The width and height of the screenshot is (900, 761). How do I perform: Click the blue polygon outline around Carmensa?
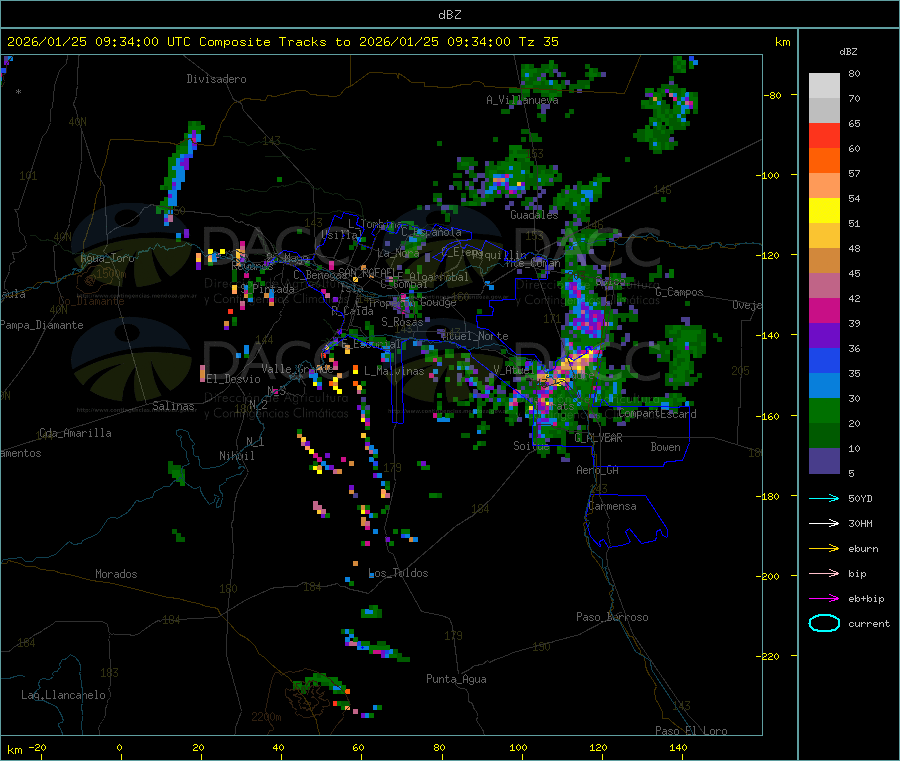point(627,521)
